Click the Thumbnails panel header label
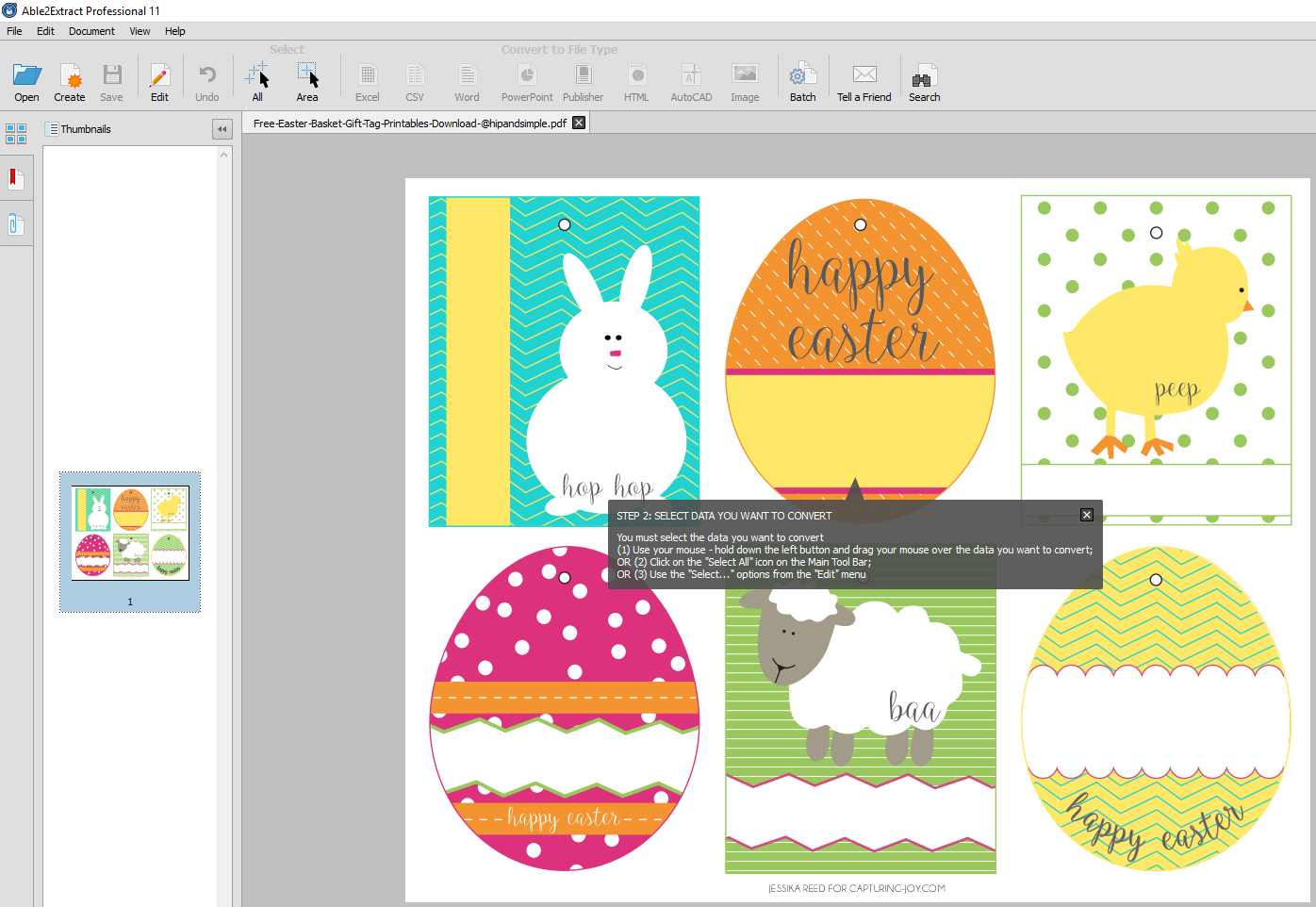The width and height of the screenshot is (1316, 907). (x=85, y=129)
